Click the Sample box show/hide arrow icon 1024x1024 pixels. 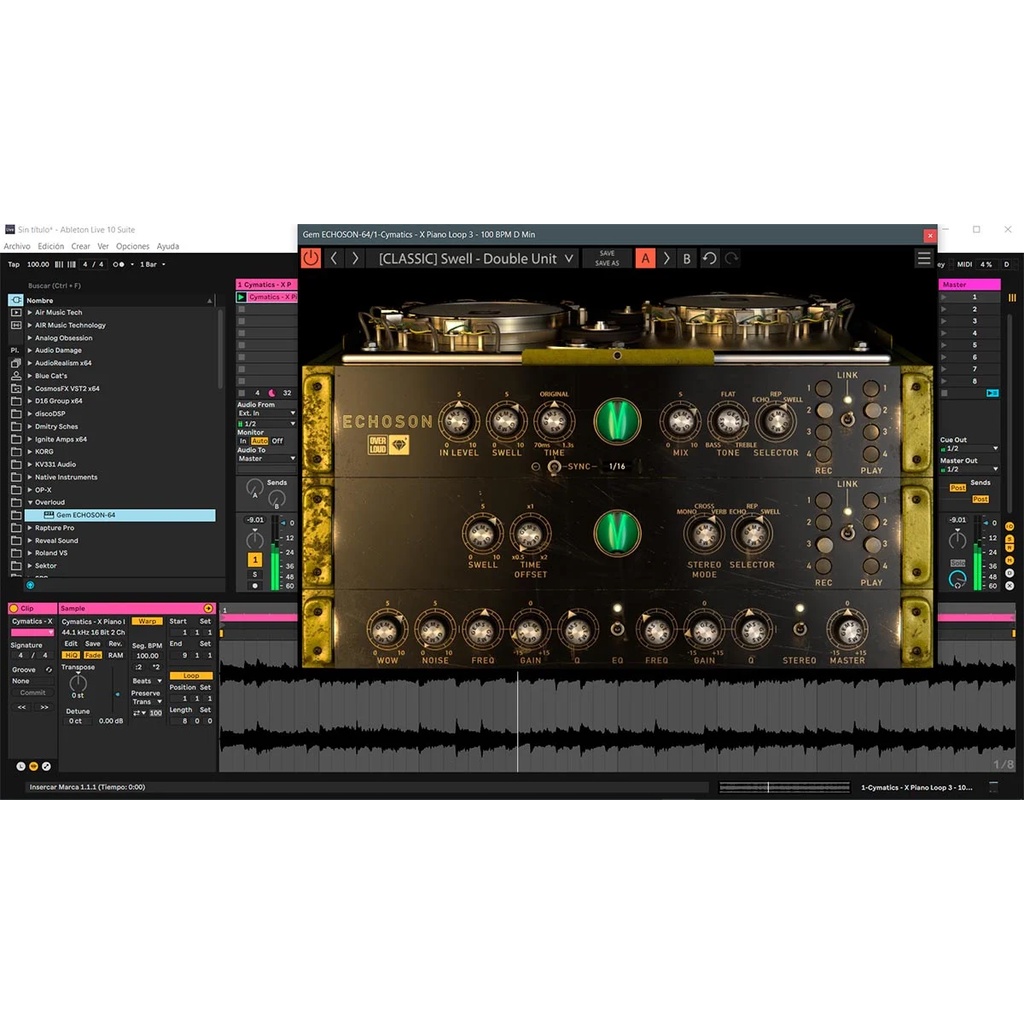(x=208, y=608)
